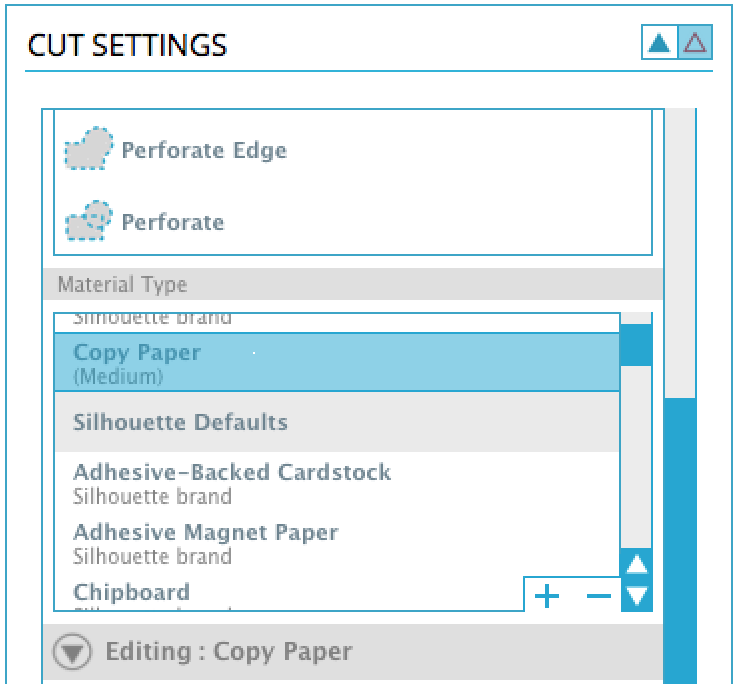Viewport: 741px width, 684px height.
Task: Select the Perforate Edge label
Action: [204, 150]
